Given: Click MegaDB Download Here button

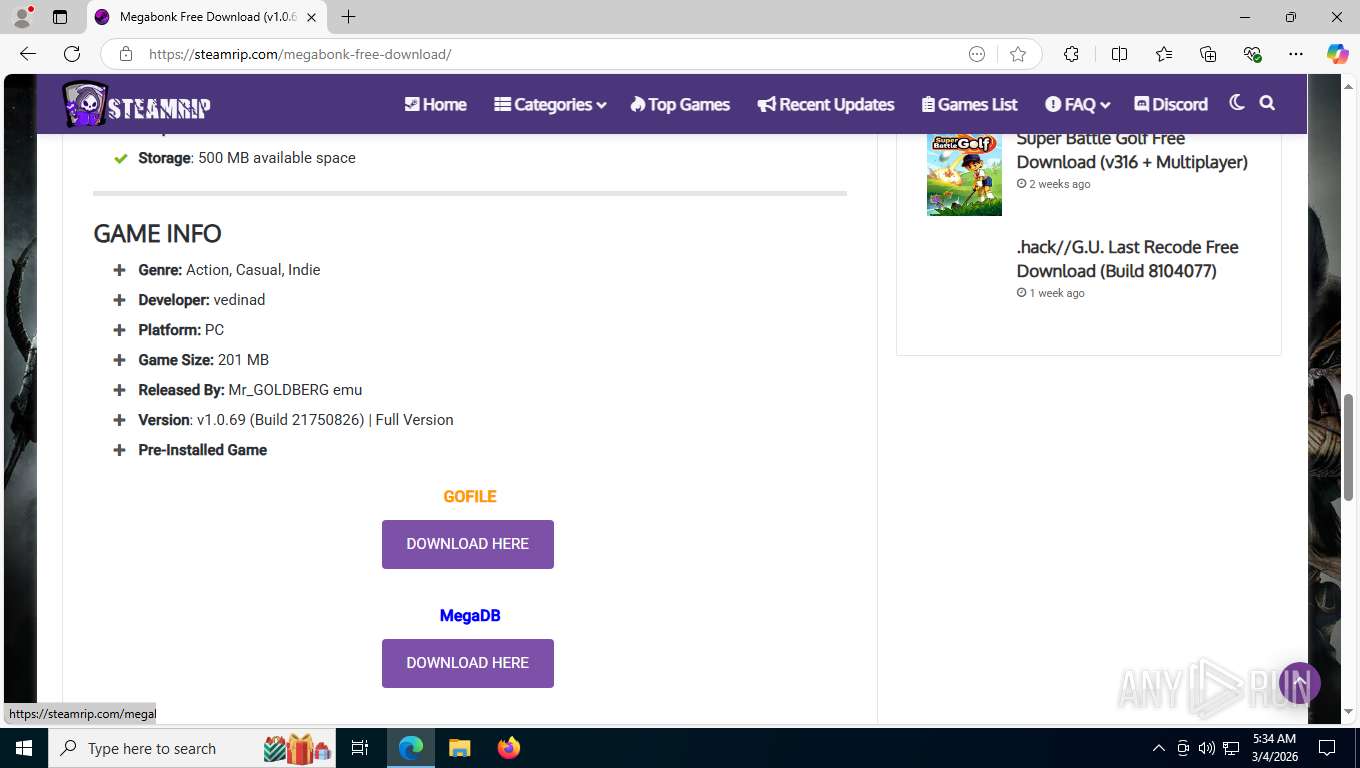Looking at the screenshot, I should (468, 663).
